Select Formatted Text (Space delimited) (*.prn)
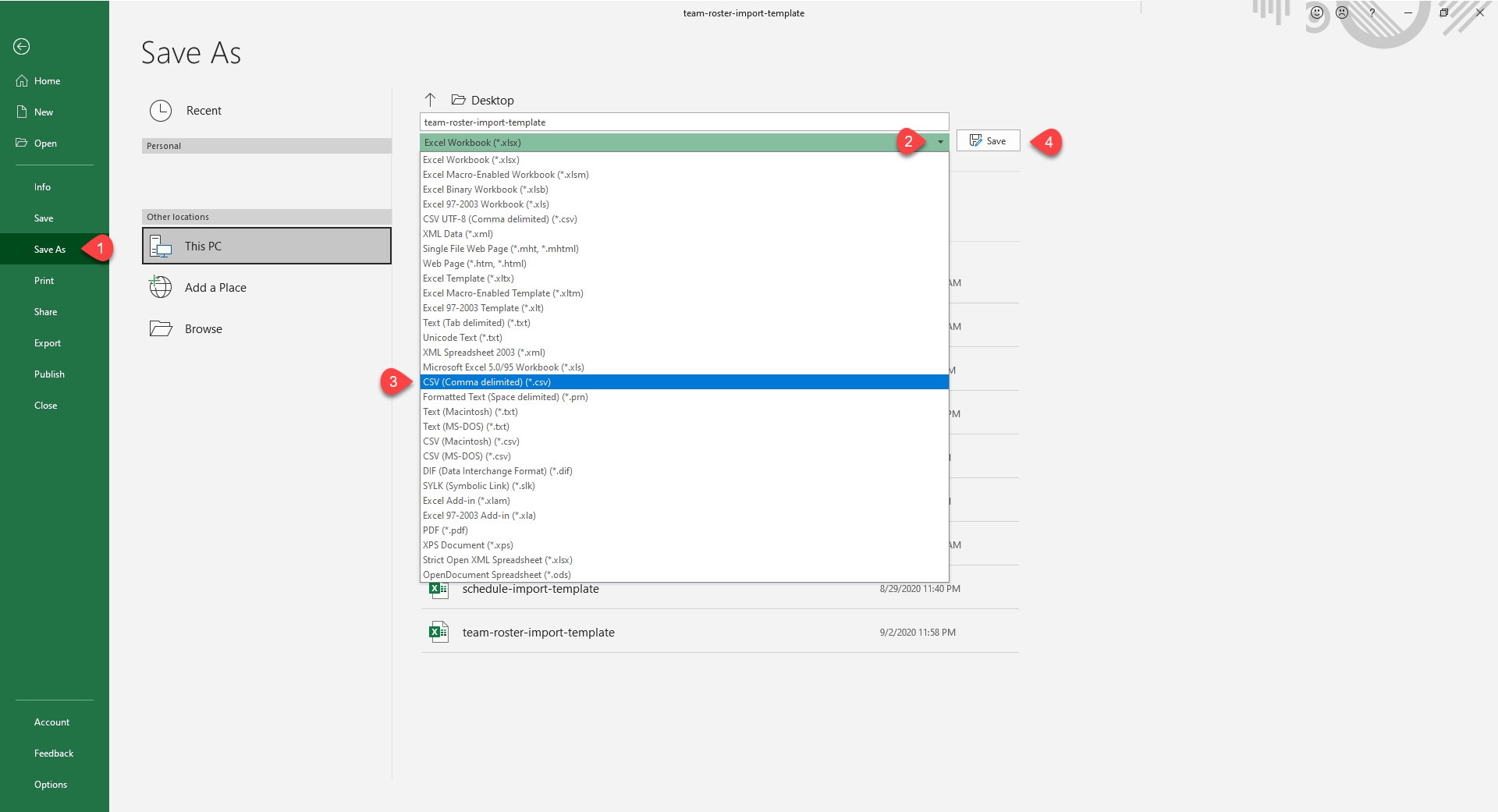 (684, 397)
